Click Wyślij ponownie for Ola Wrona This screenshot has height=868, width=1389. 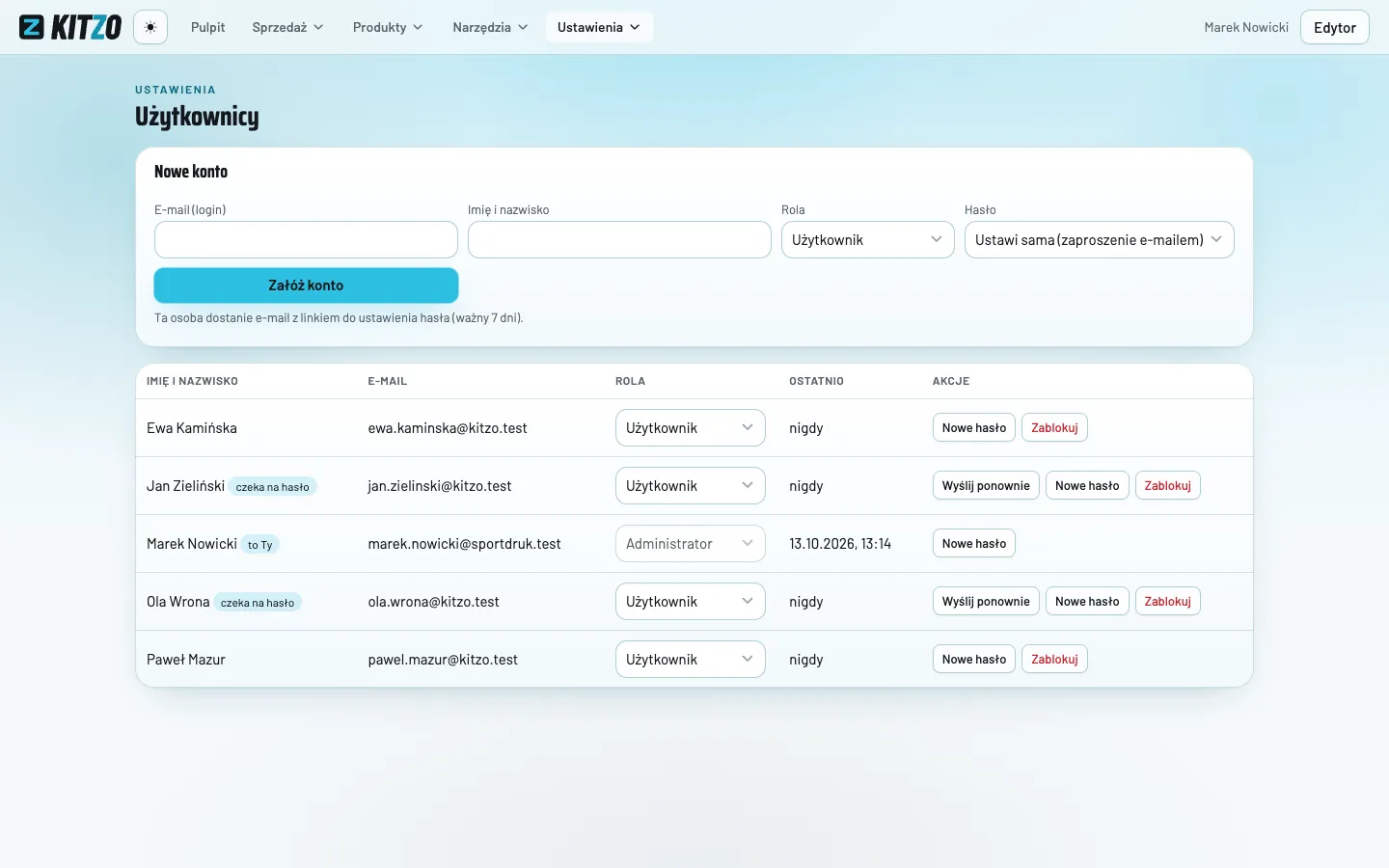(x=986, y=602)
